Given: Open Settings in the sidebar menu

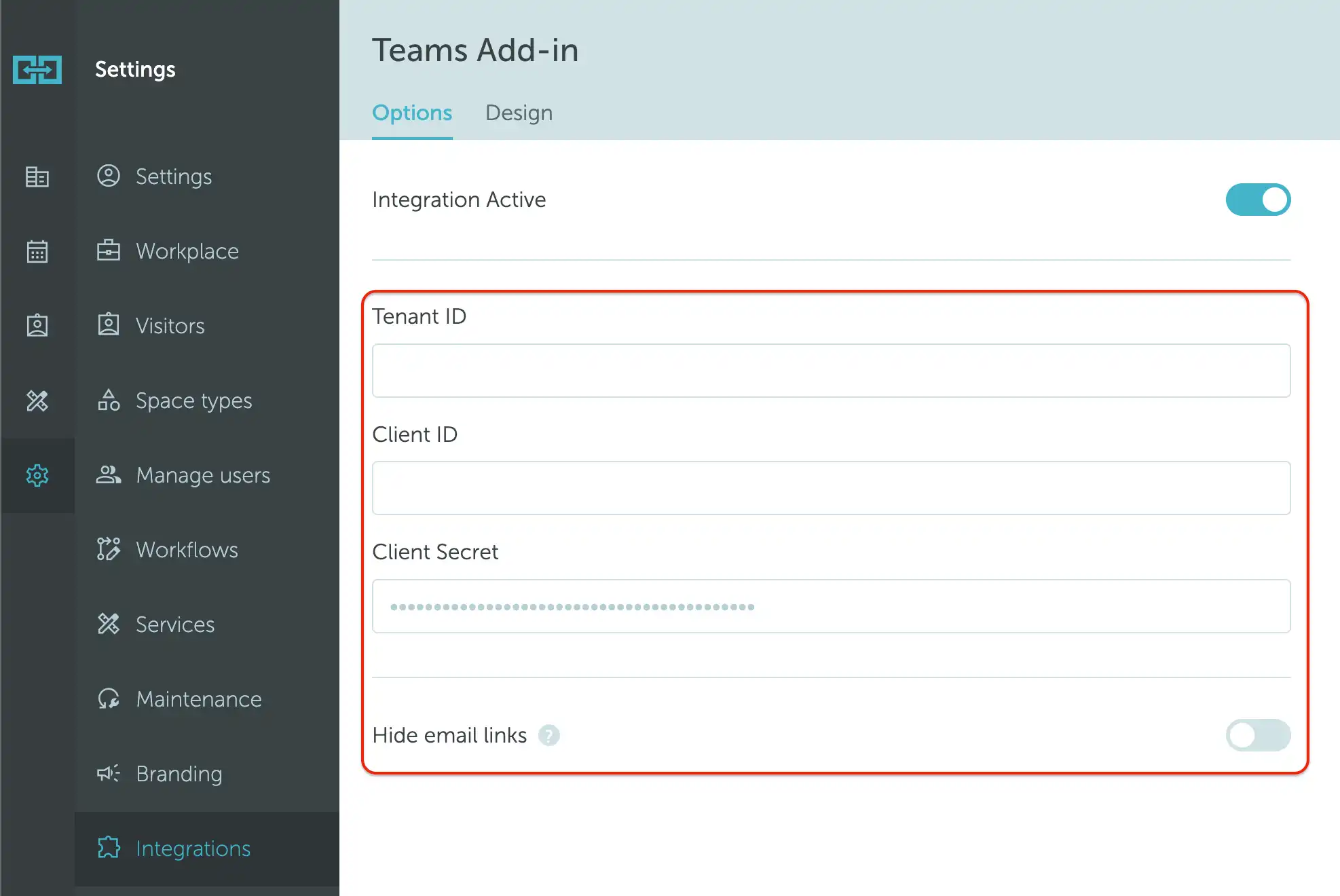Looking at the screenshot, I should [x=207, y=176].
